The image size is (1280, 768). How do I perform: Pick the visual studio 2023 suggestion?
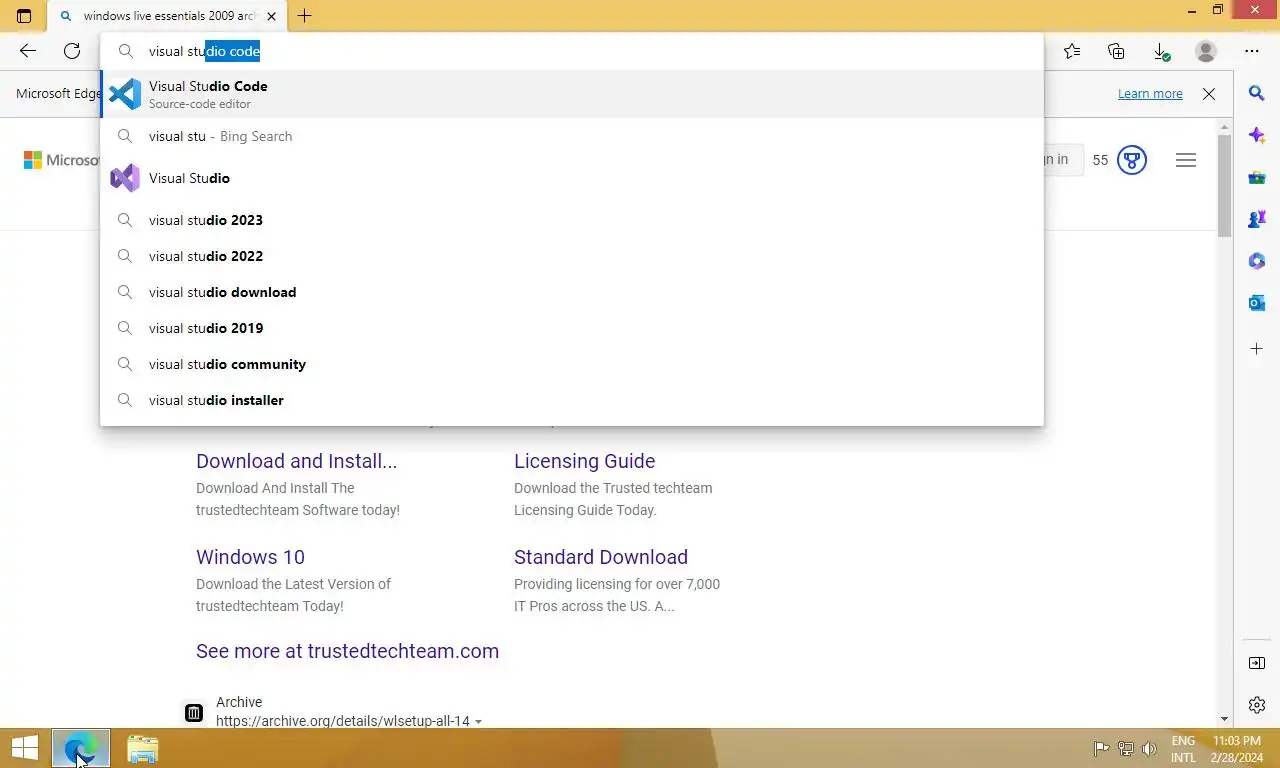[572, 220]
